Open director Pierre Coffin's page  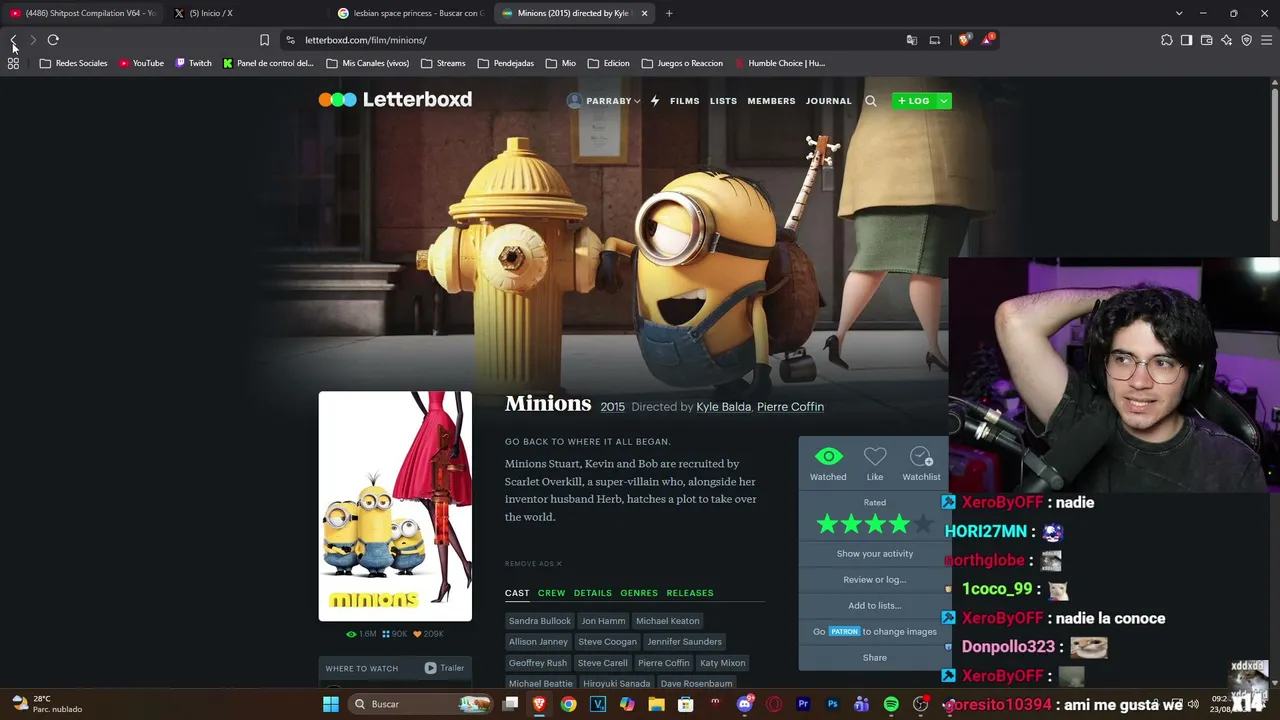click(790, 407)
